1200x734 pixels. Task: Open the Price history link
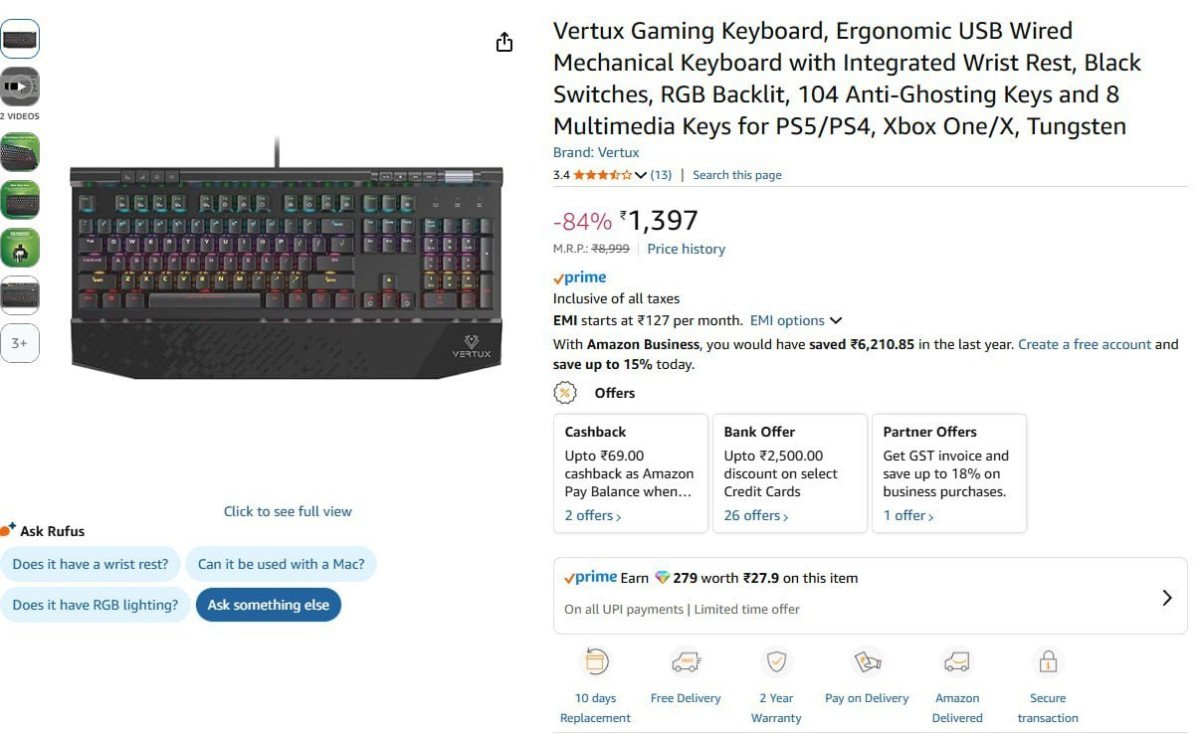[686, 249]
